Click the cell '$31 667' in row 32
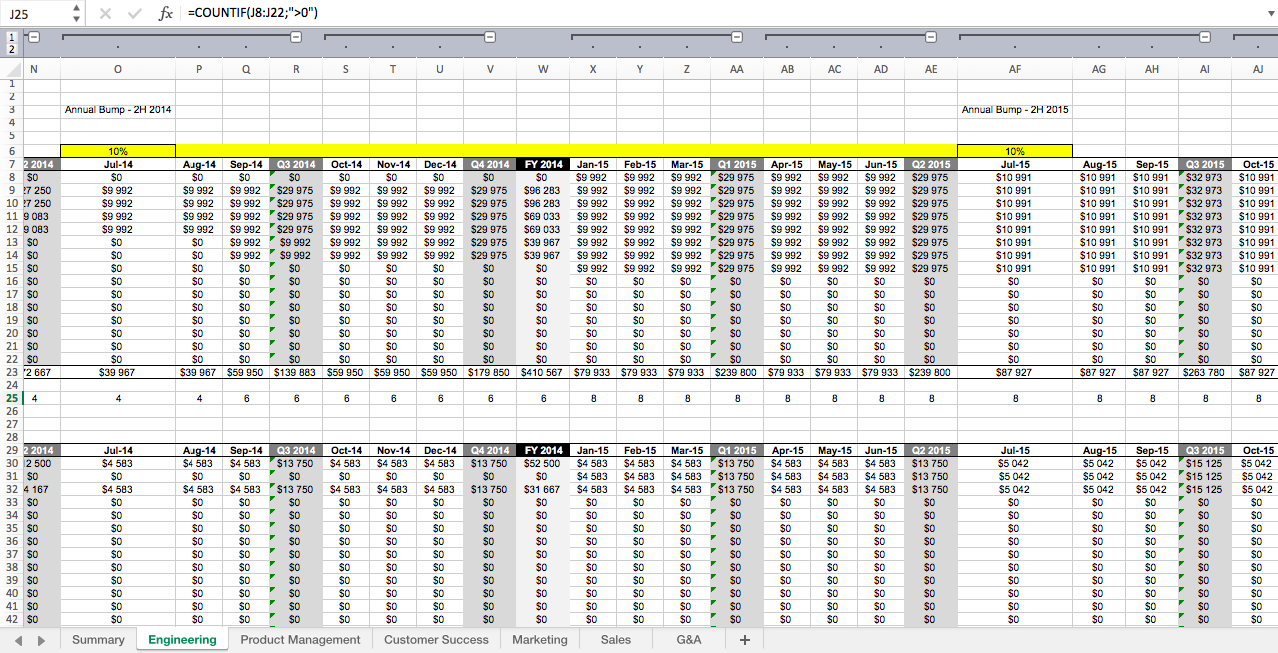This screenshot has height=653, width=1278. [x=543, y=489]
